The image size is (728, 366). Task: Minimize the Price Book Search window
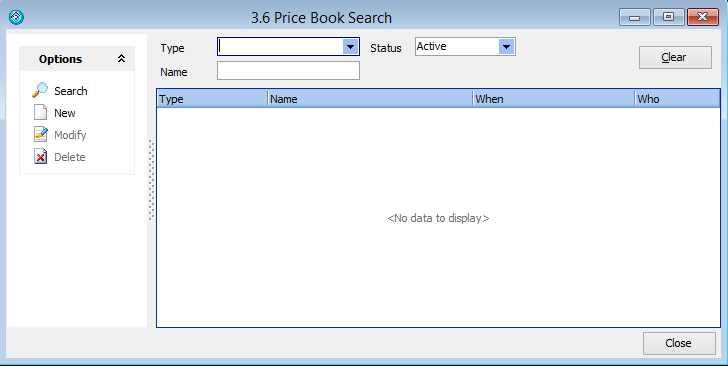point(635,17)
